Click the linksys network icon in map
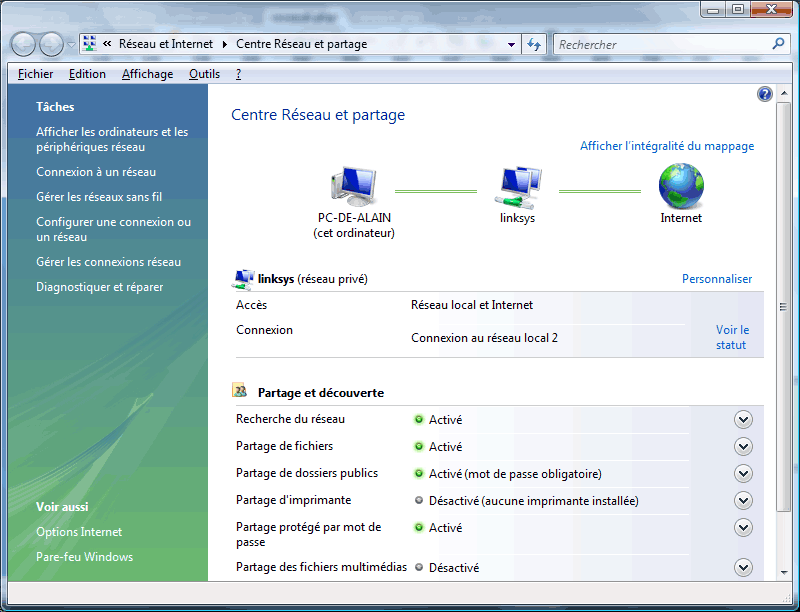800x612 pixels. (x=518, y=188)
